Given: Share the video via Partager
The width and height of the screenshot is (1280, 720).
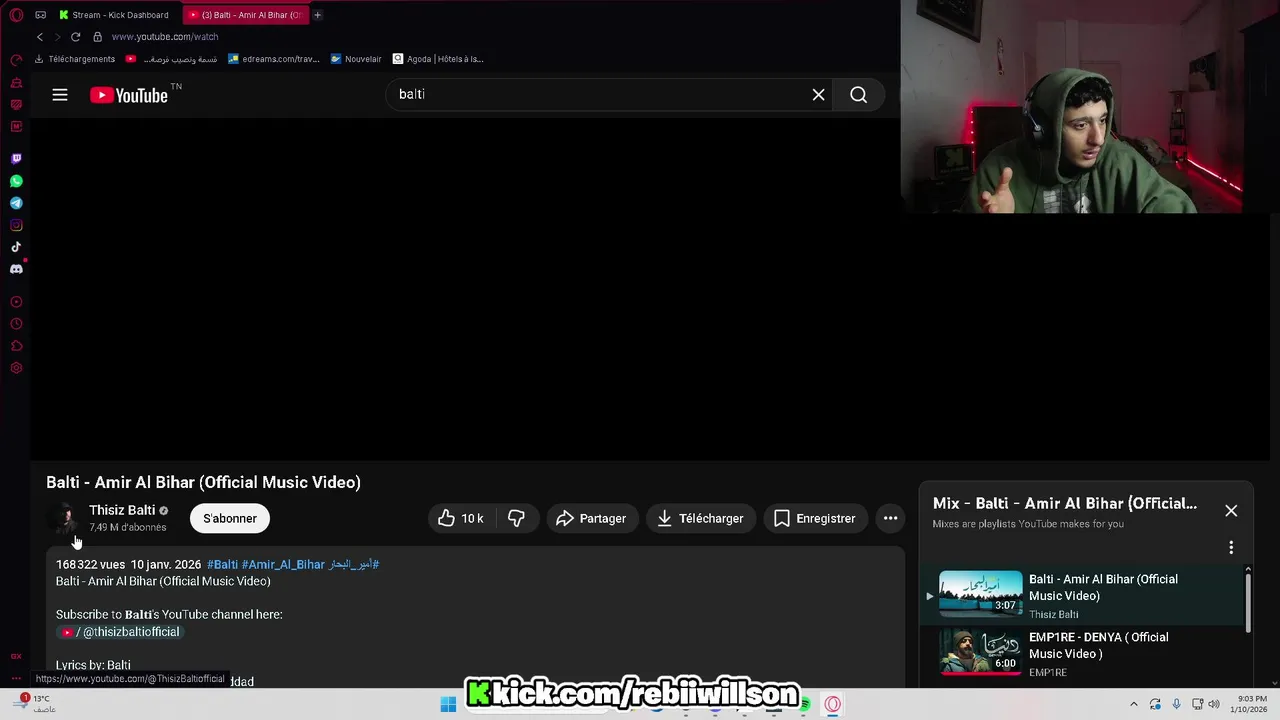Looking at the screenshot, I should pos(592,518).
